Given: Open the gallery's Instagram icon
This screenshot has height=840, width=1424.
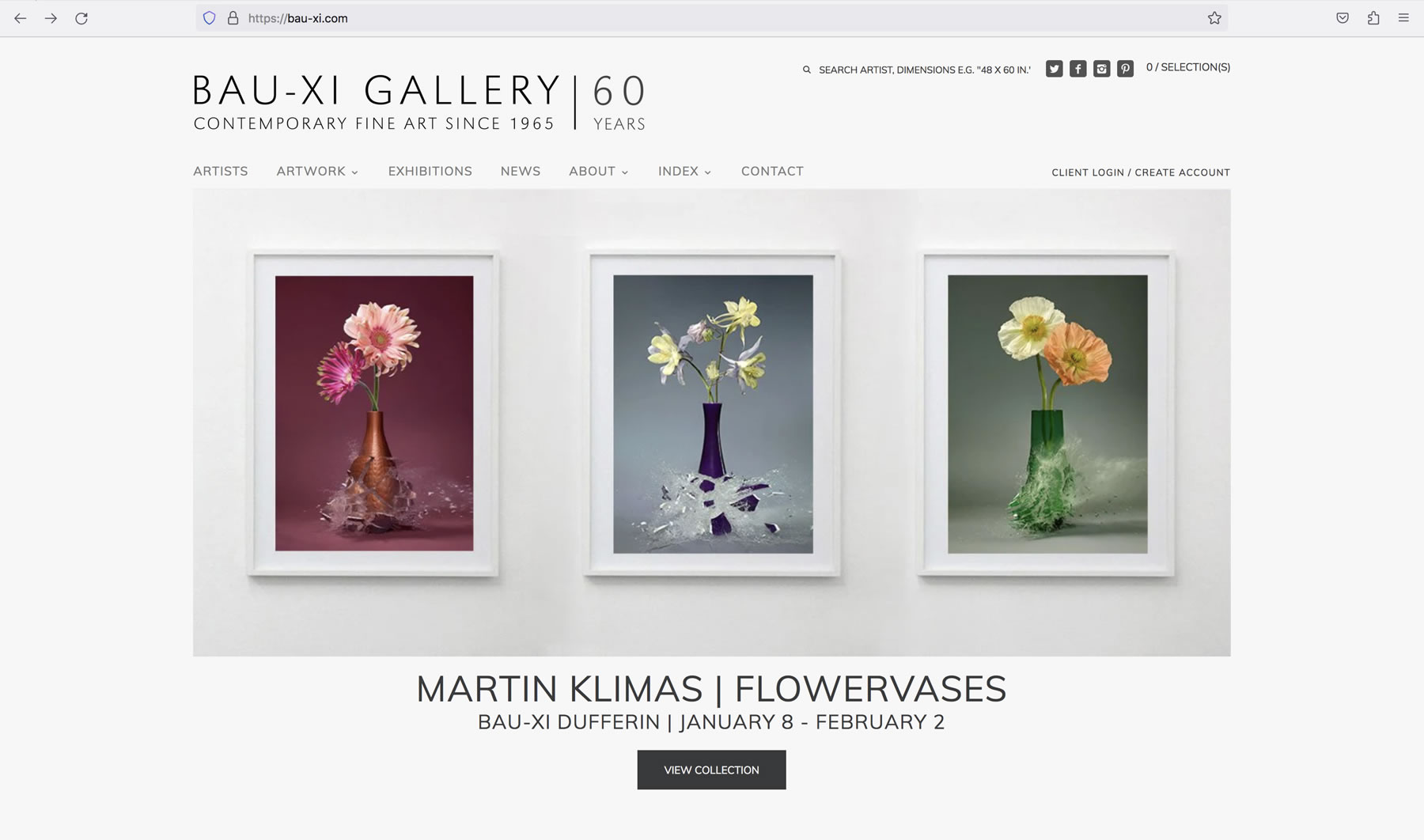Looking at the screenshot, I should [x=1101, y=69].
